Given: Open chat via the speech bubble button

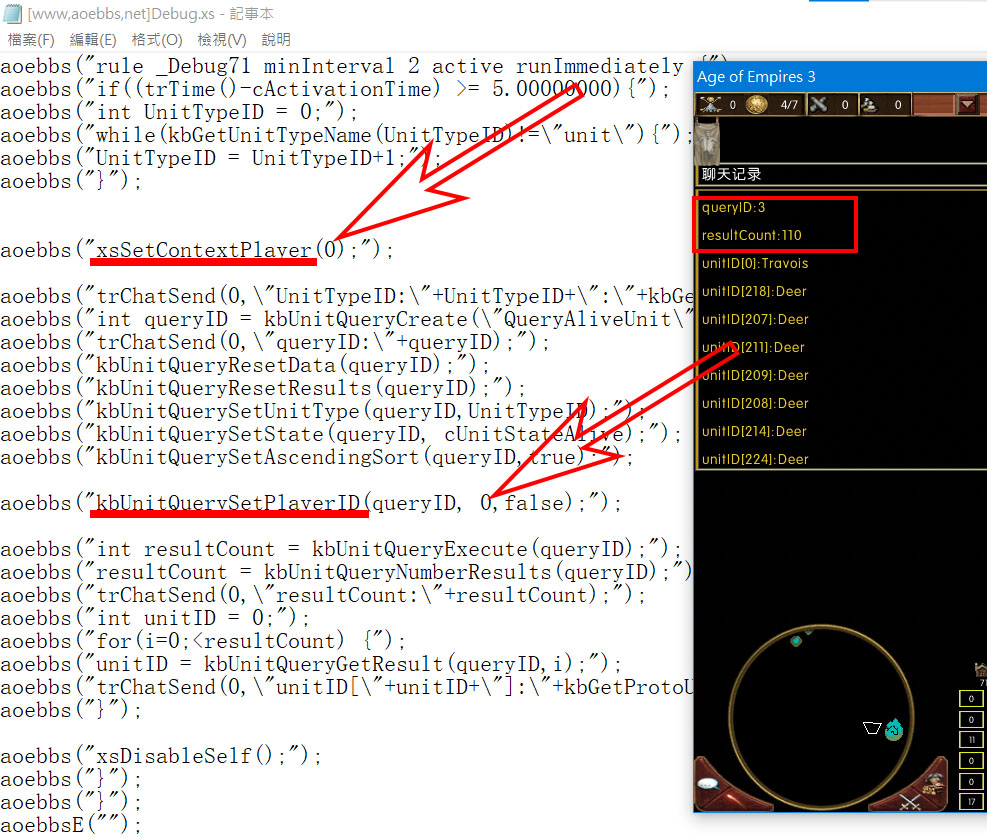Looking at the screenshot, I should 709,784.
